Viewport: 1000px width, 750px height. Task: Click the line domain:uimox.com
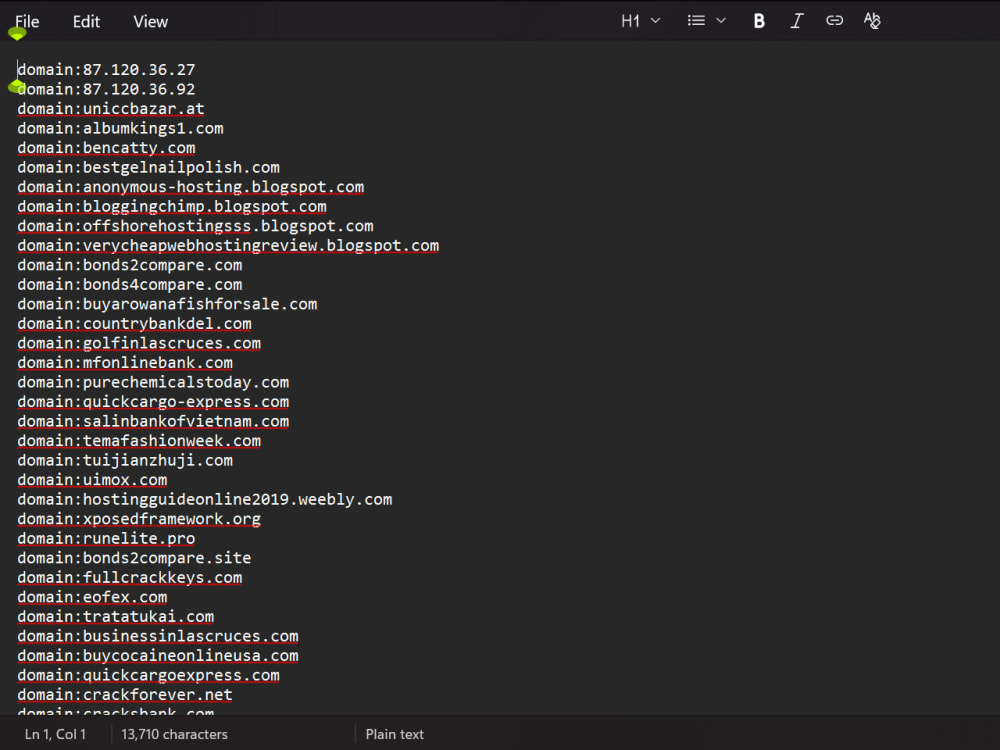[92, 480]
